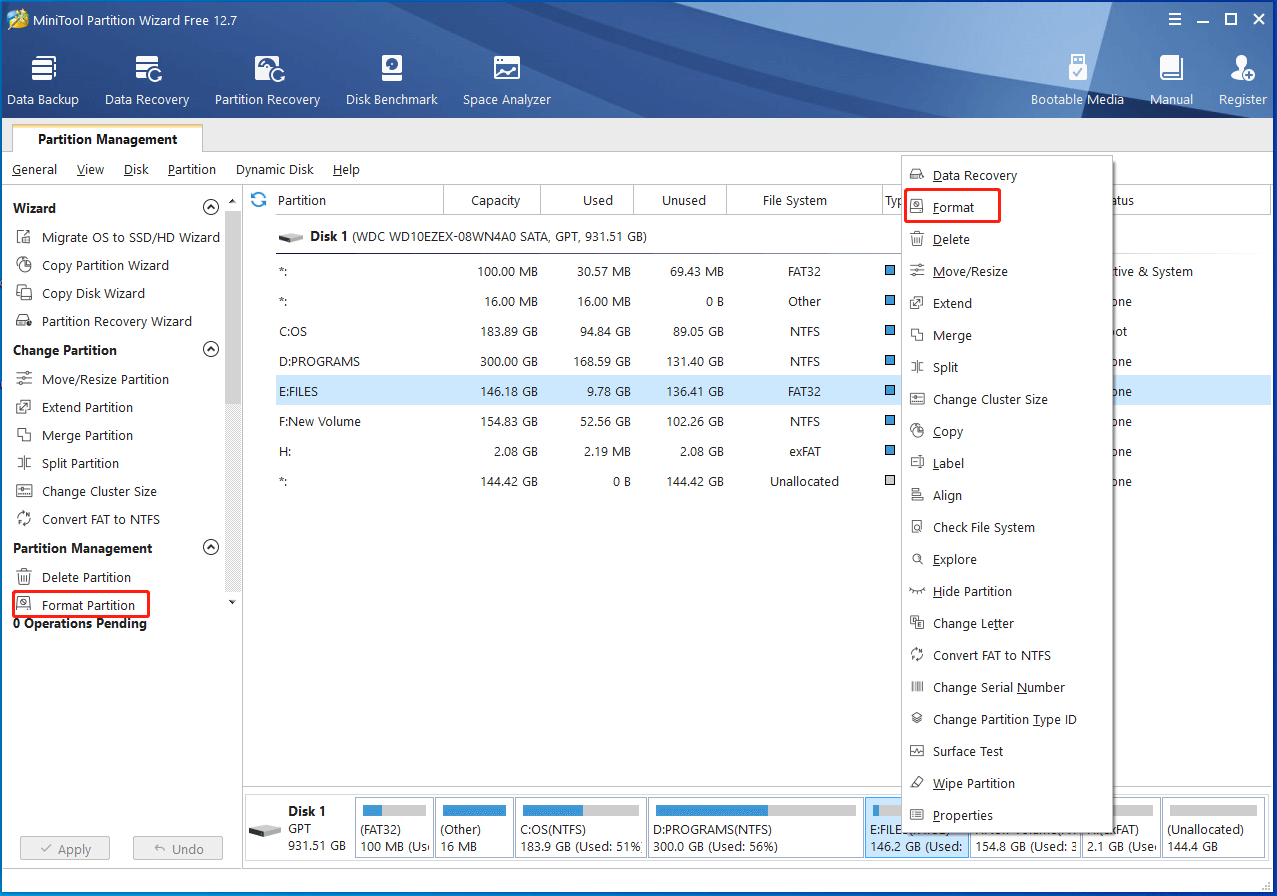Screen dimensions: 1277x896
Task: Click the Surface Test icon in context menu
Action: click(917, 751)
